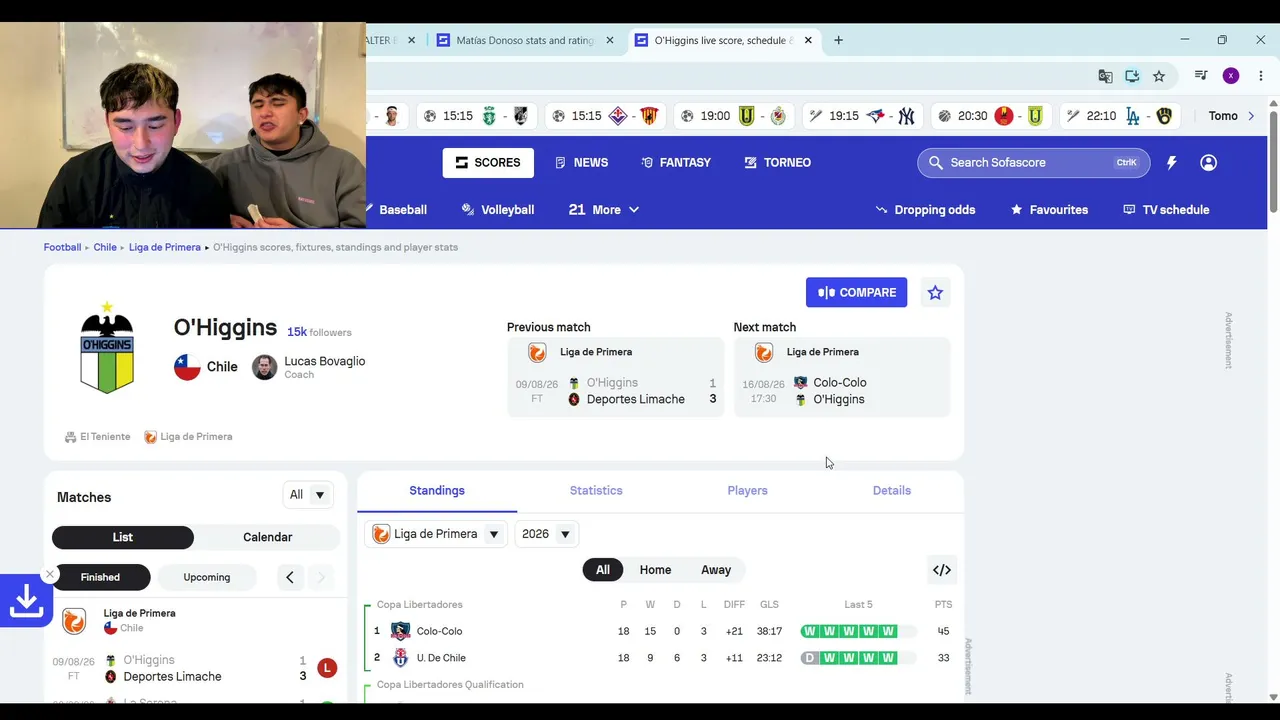Open the next match Colo-Colo vs O'Higgins
Viewport: 1280px width, 720px height.
pyautogui.click(x=842, y=377)
